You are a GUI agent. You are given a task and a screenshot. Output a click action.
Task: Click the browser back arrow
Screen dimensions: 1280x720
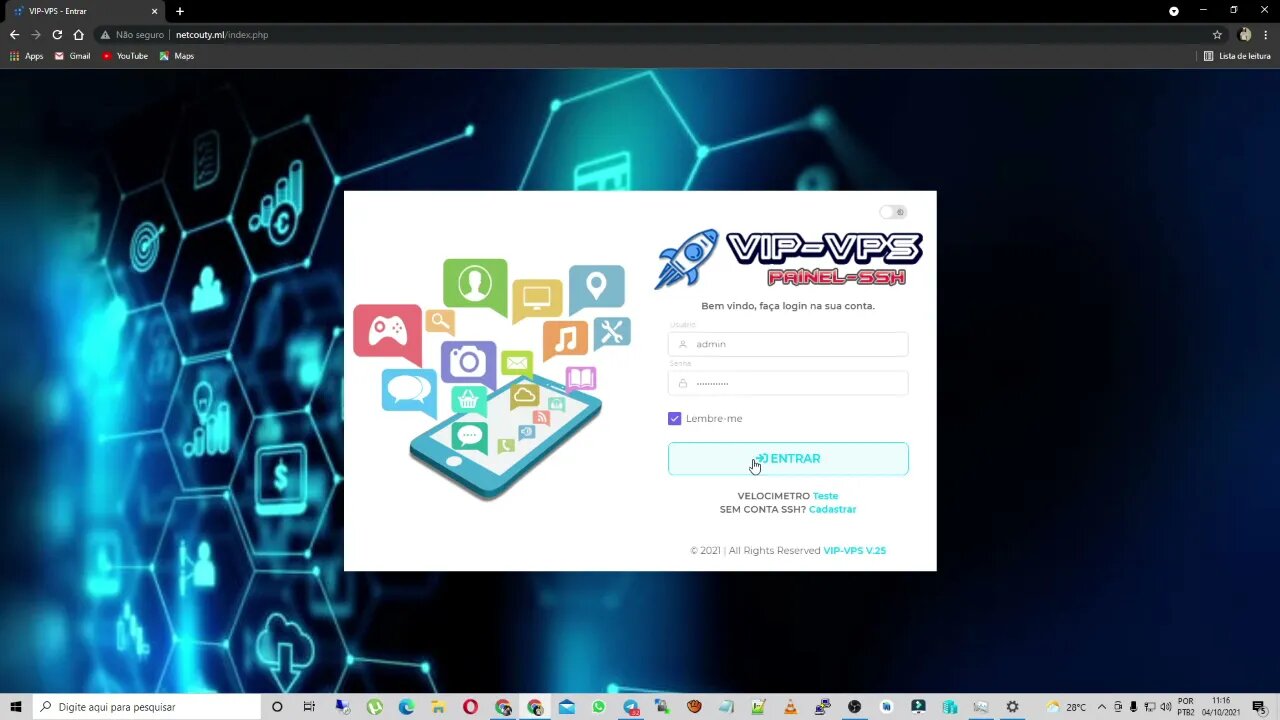pos(14,35)
